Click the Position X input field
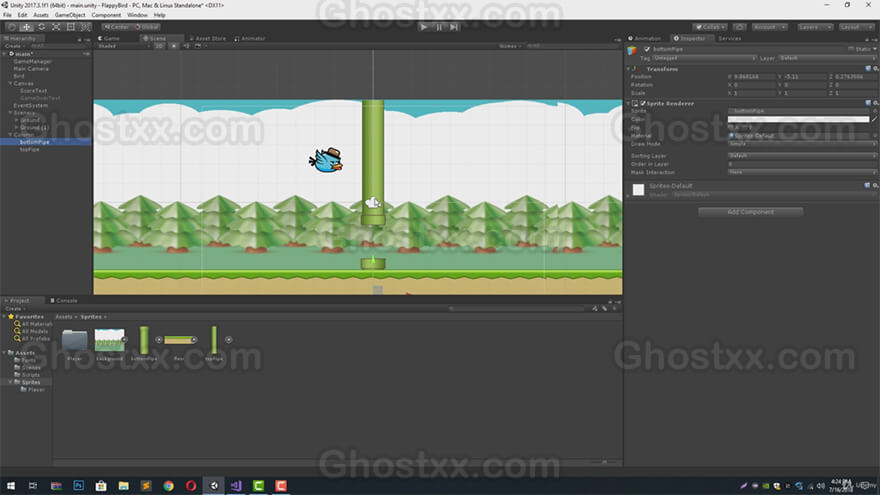880x495 pixels. pos(753,76)
